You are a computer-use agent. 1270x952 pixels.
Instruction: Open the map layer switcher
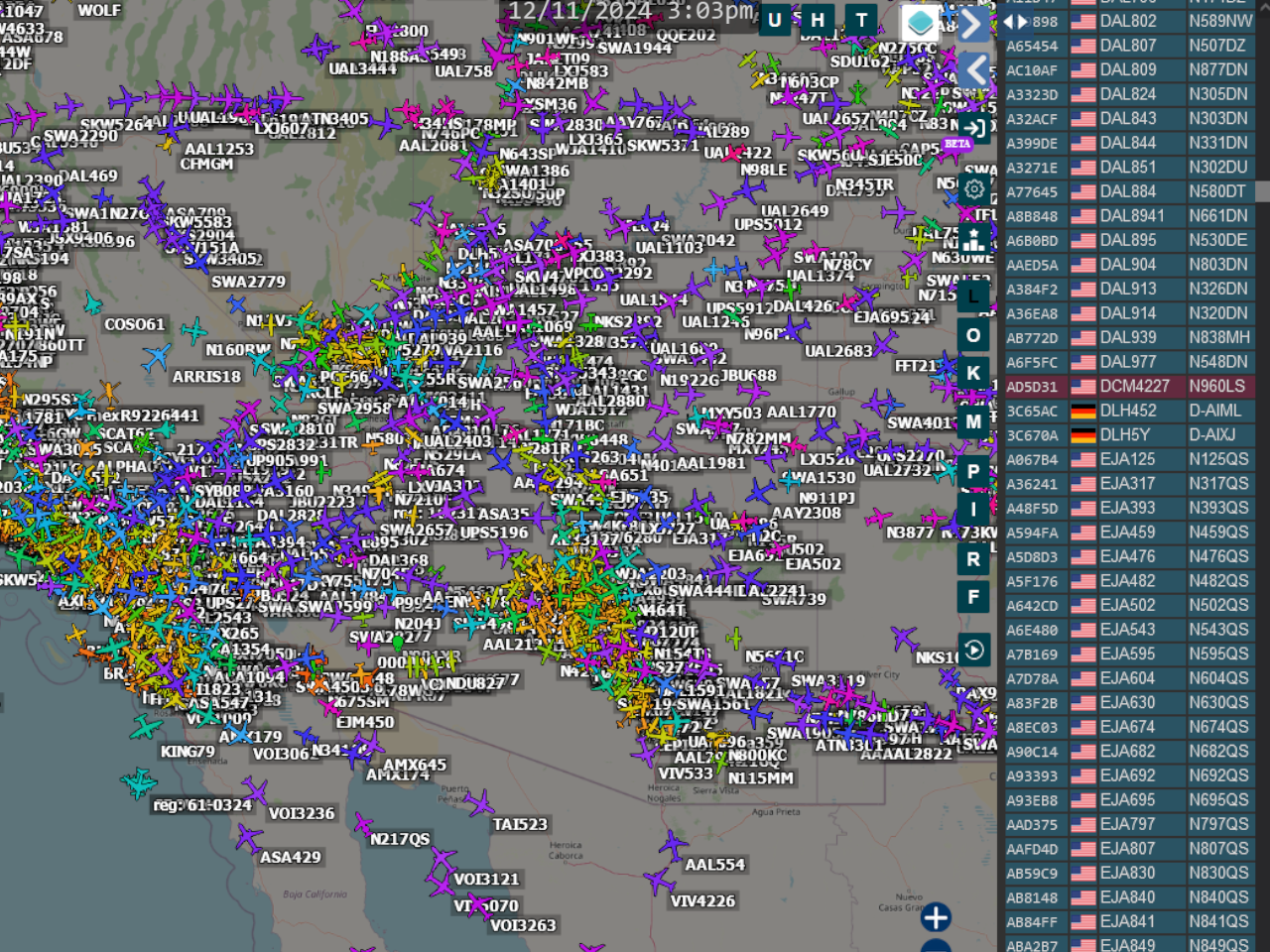(x=920, y=22)
